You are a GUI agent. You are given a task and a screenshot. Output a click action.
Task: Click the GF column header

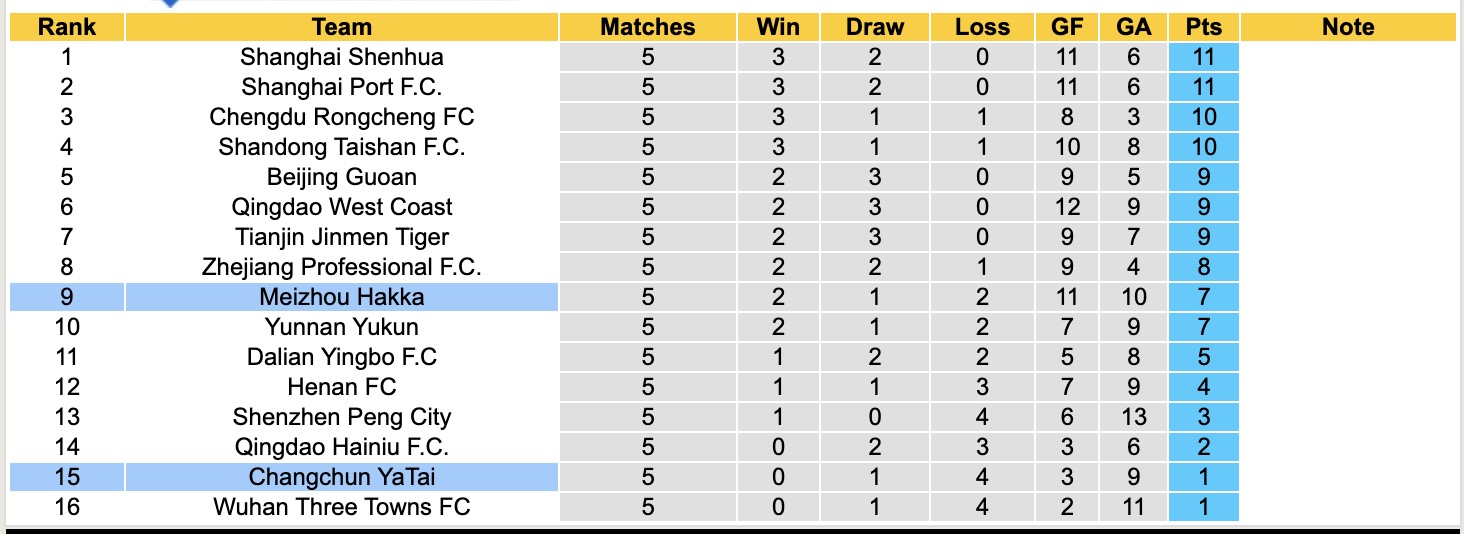click(x=1067, y=27)
